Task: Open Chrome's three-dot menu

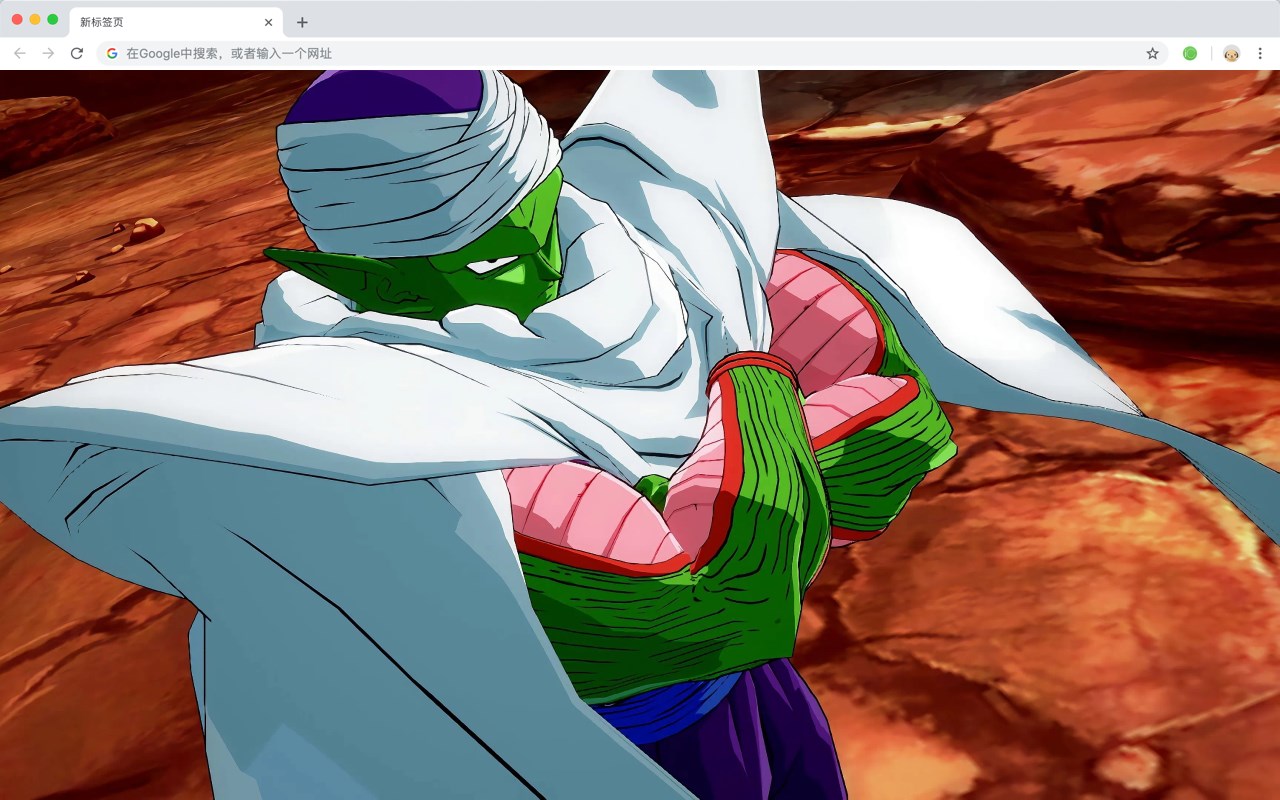Action: click(1260, 53)
